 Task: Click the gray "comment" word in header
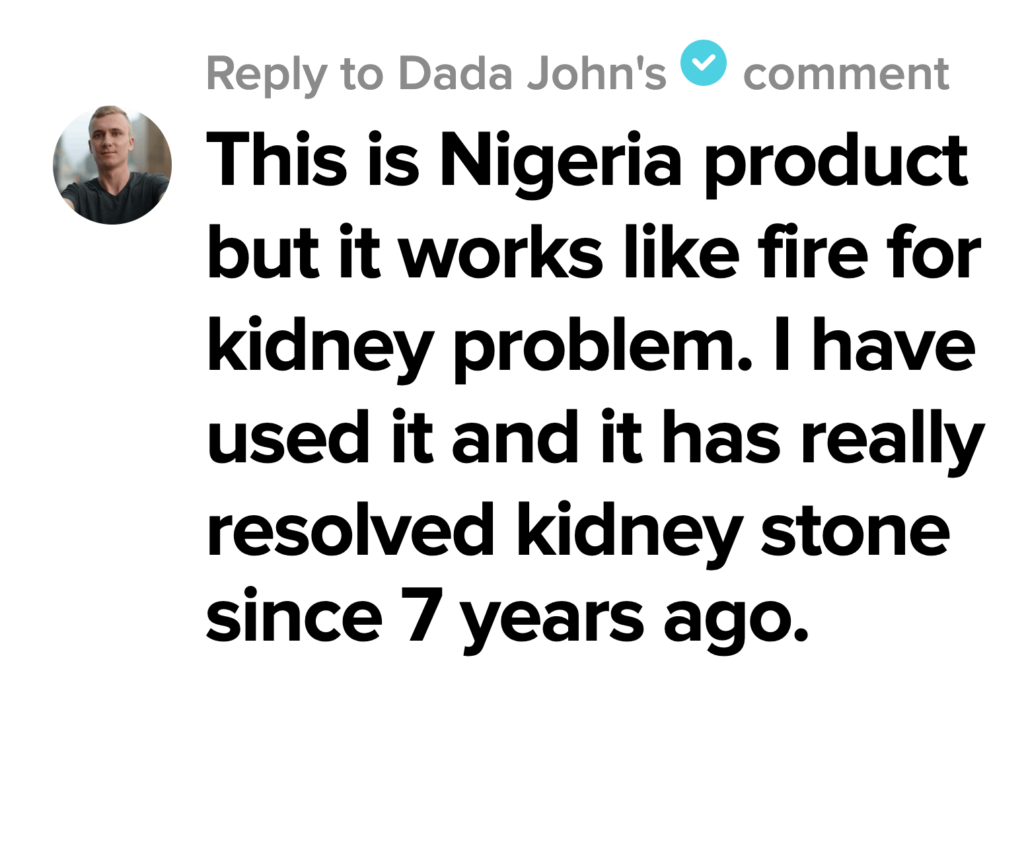pyautogui.click(x=846, y=74)
